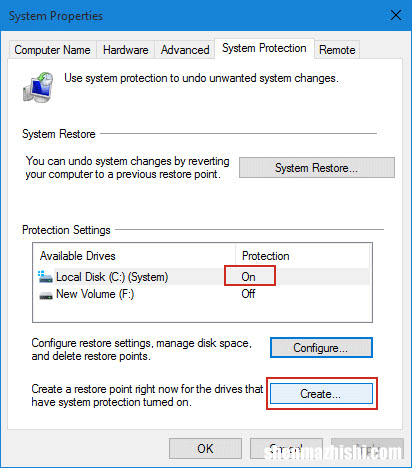Viewport: 412px width, 468px height.
Task: Click the New Volume (F:) drive icon
Action: 46,295
